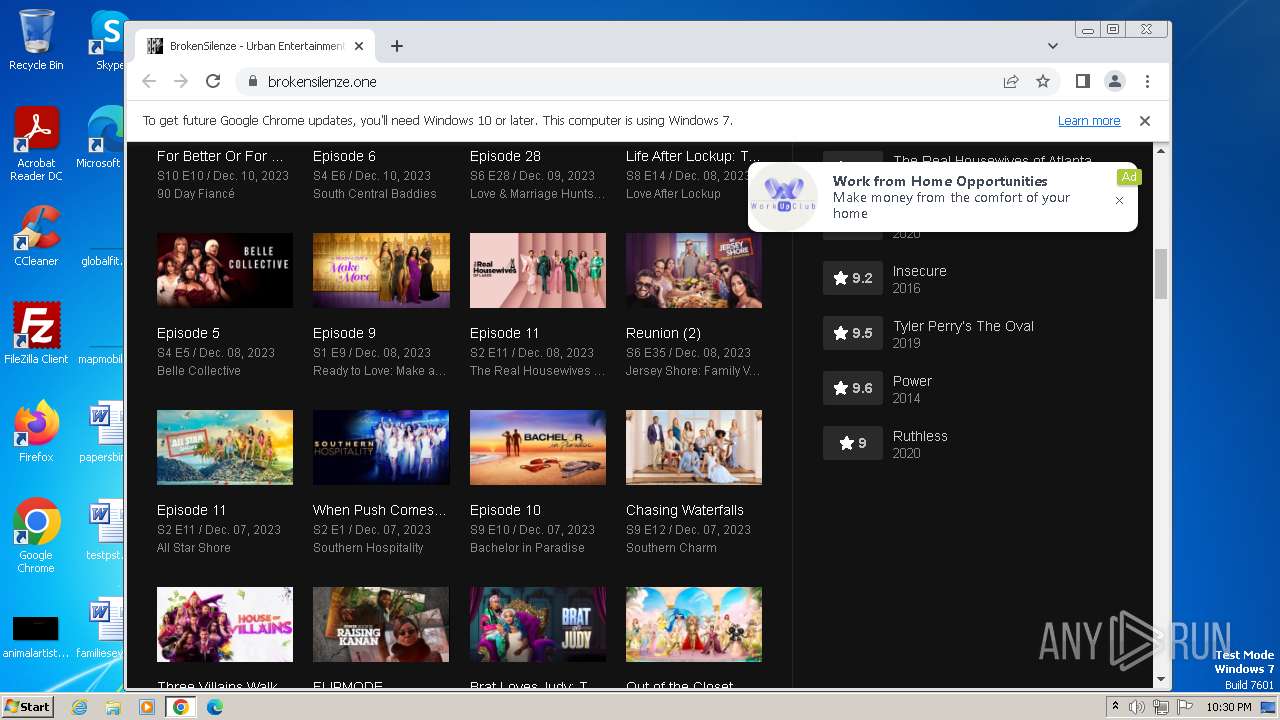
Task: Open the Jersey Shore thumbnail
Action: pos(694,270)
